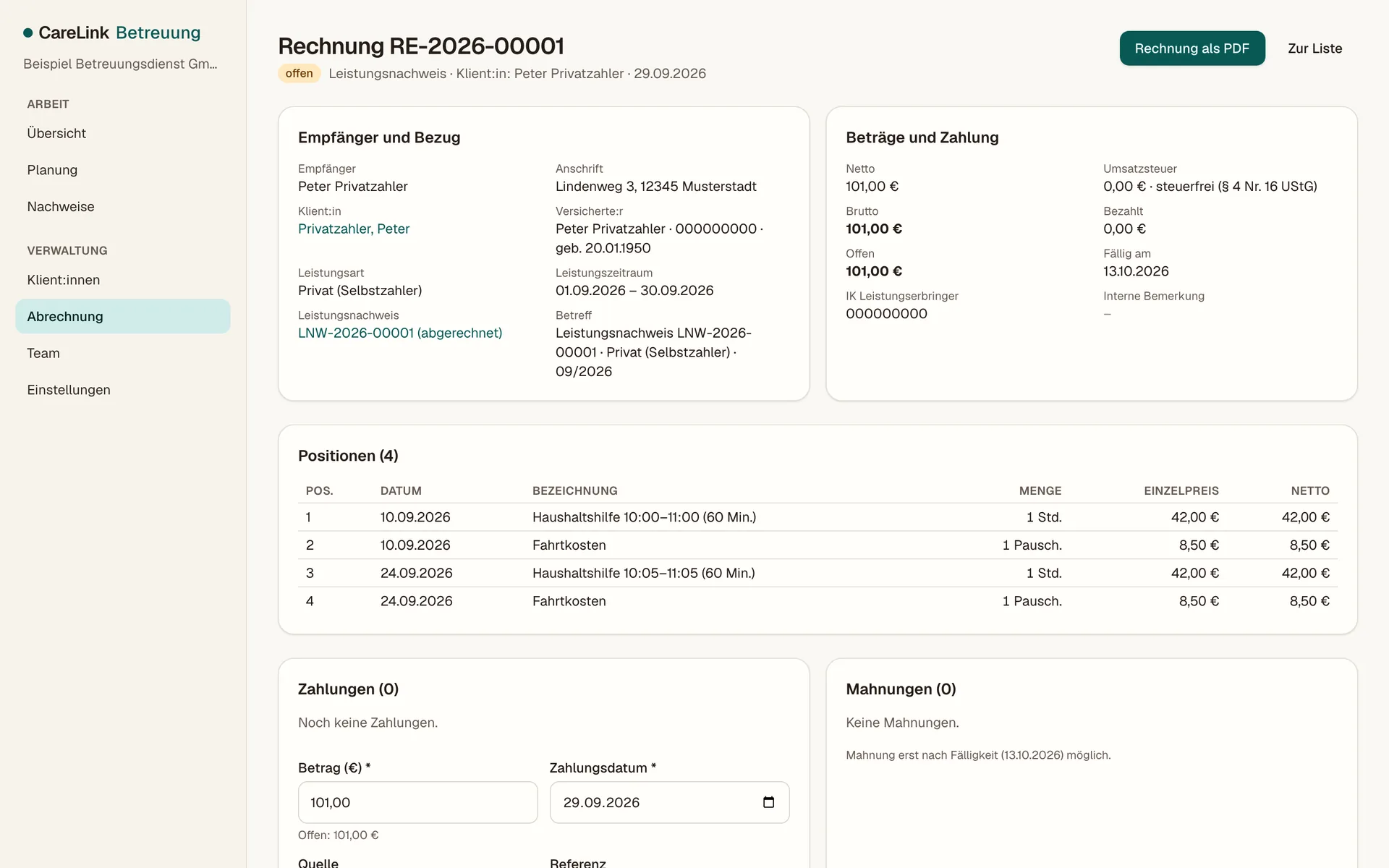The image size is (1389, 868).
Task: Click Mahnung erst nach Fälligkeit note
Action: (978, 755)
